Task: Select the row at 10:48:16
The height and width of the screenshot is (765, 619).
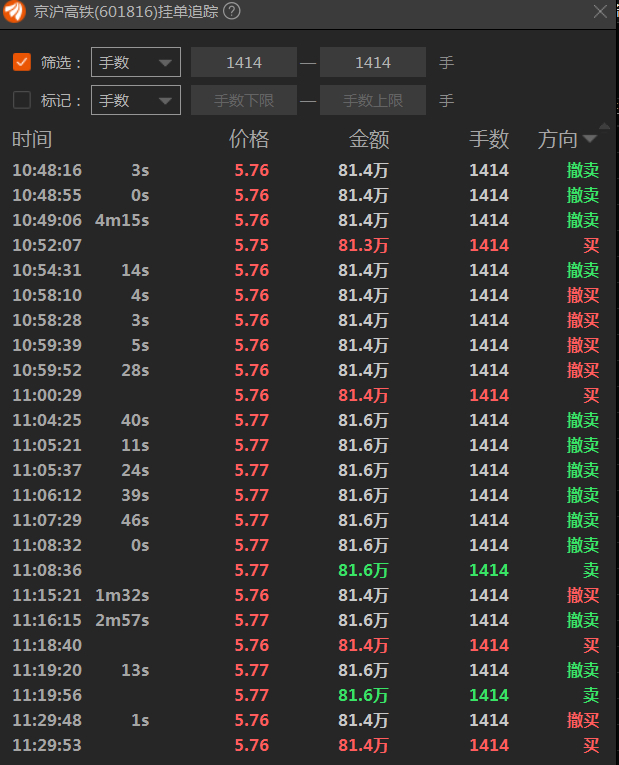Action: click(x=306, y=170)
